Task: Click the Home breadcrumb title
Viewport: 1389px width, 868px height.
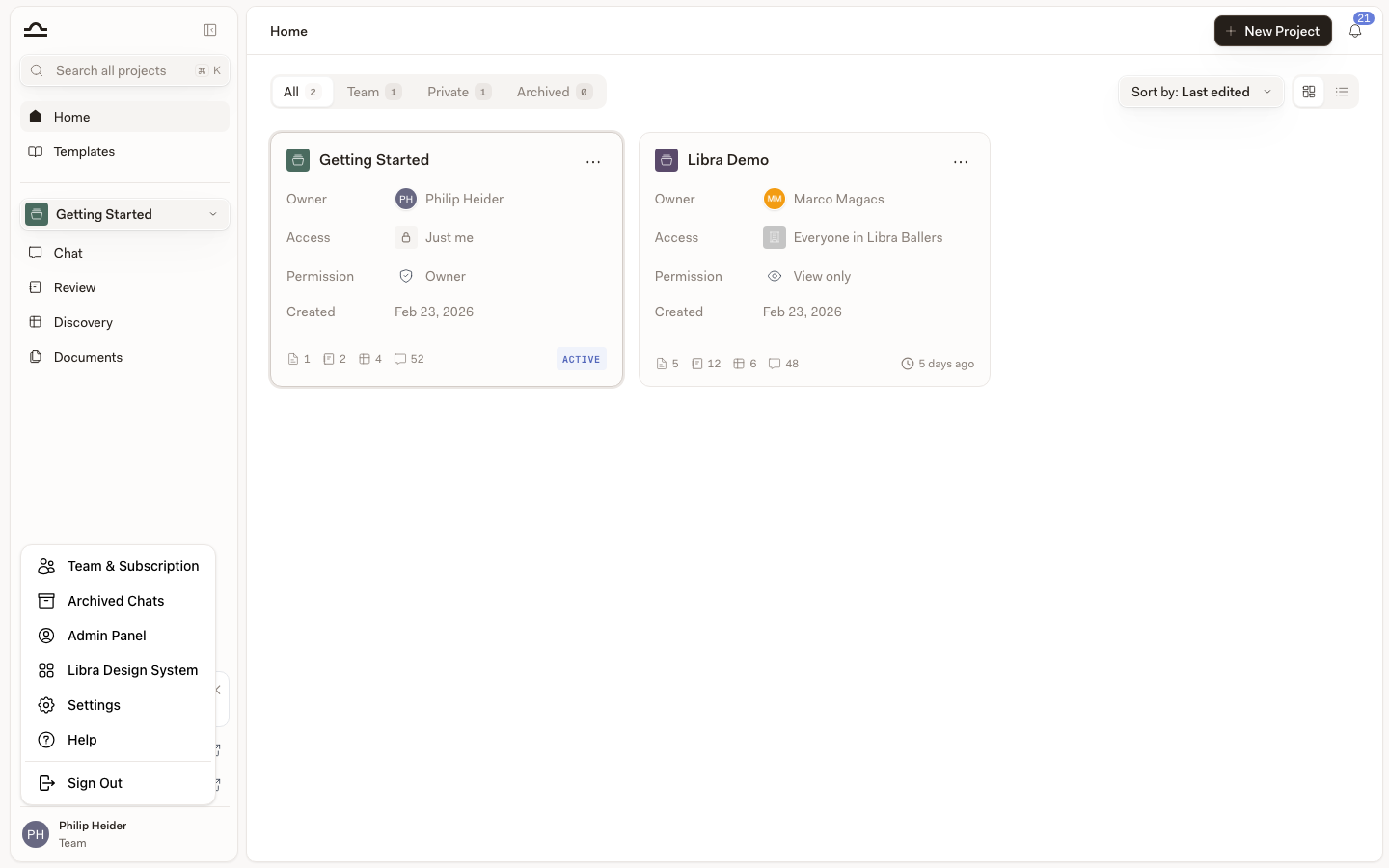Action: point(289,31)
